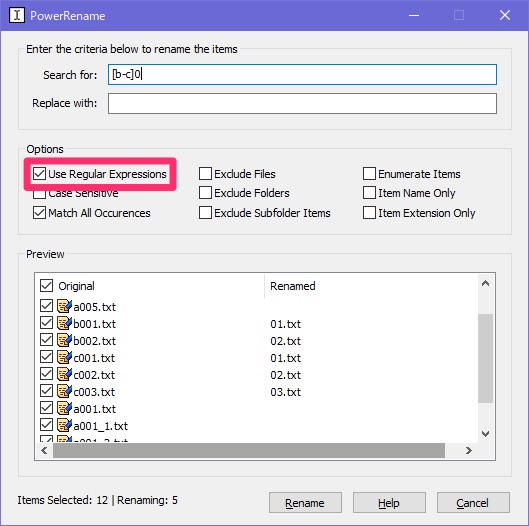Select the a001_1.txt file name
Viewport: 529px width, 526px height.
coord(101,426)
